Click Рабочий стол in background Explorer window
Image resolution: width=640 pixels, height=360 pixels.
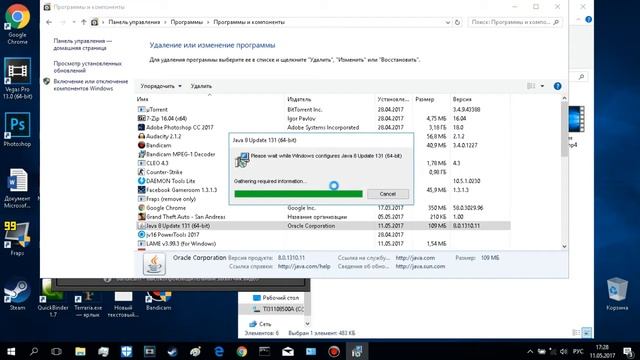tap(276, 298)
